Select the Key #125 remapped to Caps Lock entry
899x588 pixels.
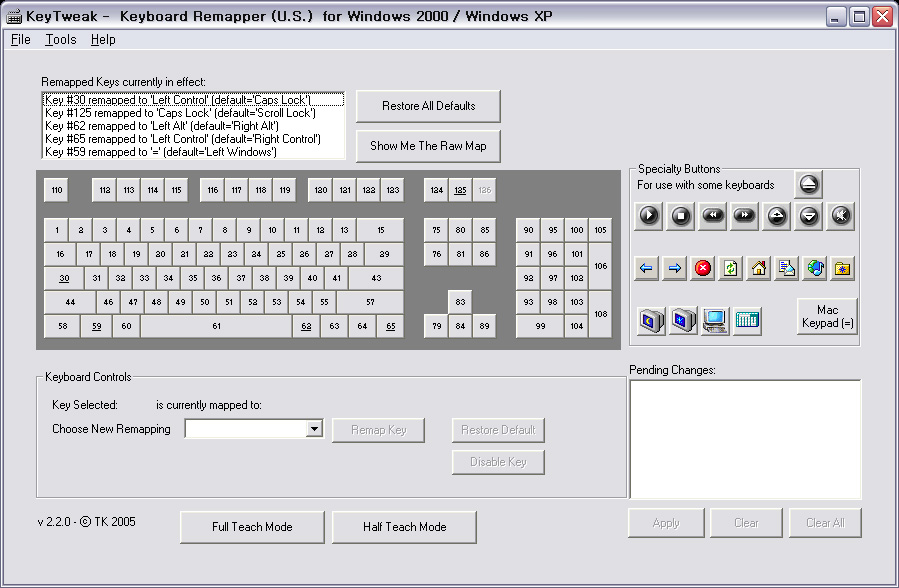click(194, 113)
